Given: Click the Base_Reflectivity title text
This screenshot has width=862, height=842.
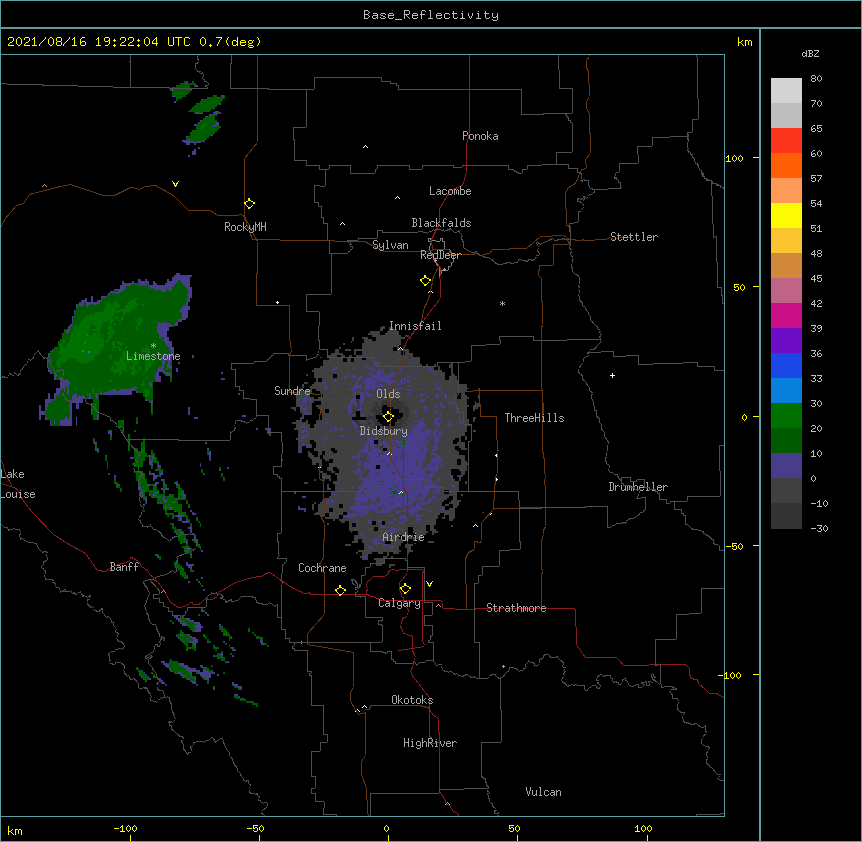Looking at the screenshot, I should tap(431, 15).
